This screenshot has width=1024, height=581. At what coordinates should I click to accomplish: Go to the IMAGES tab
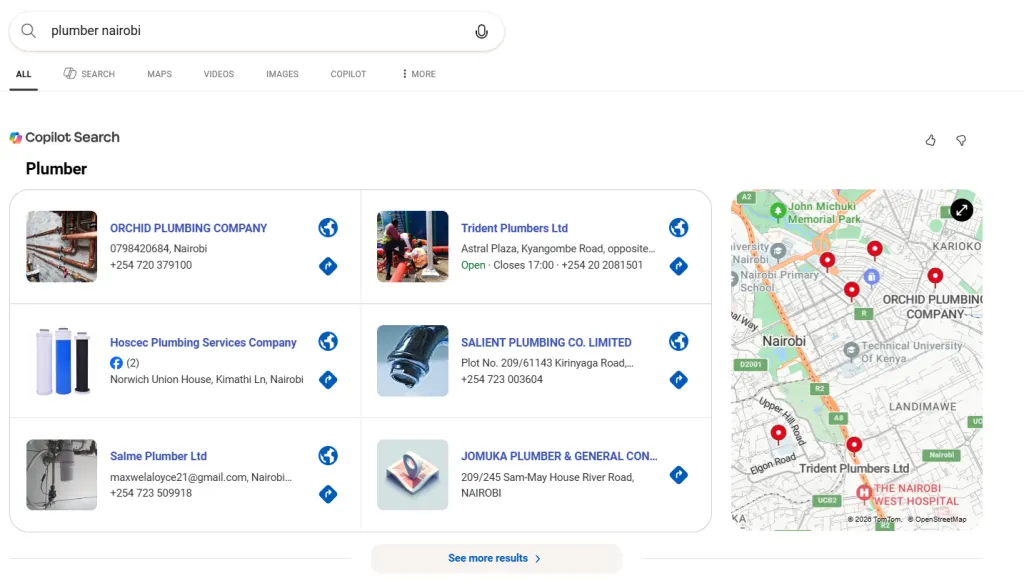282,74
